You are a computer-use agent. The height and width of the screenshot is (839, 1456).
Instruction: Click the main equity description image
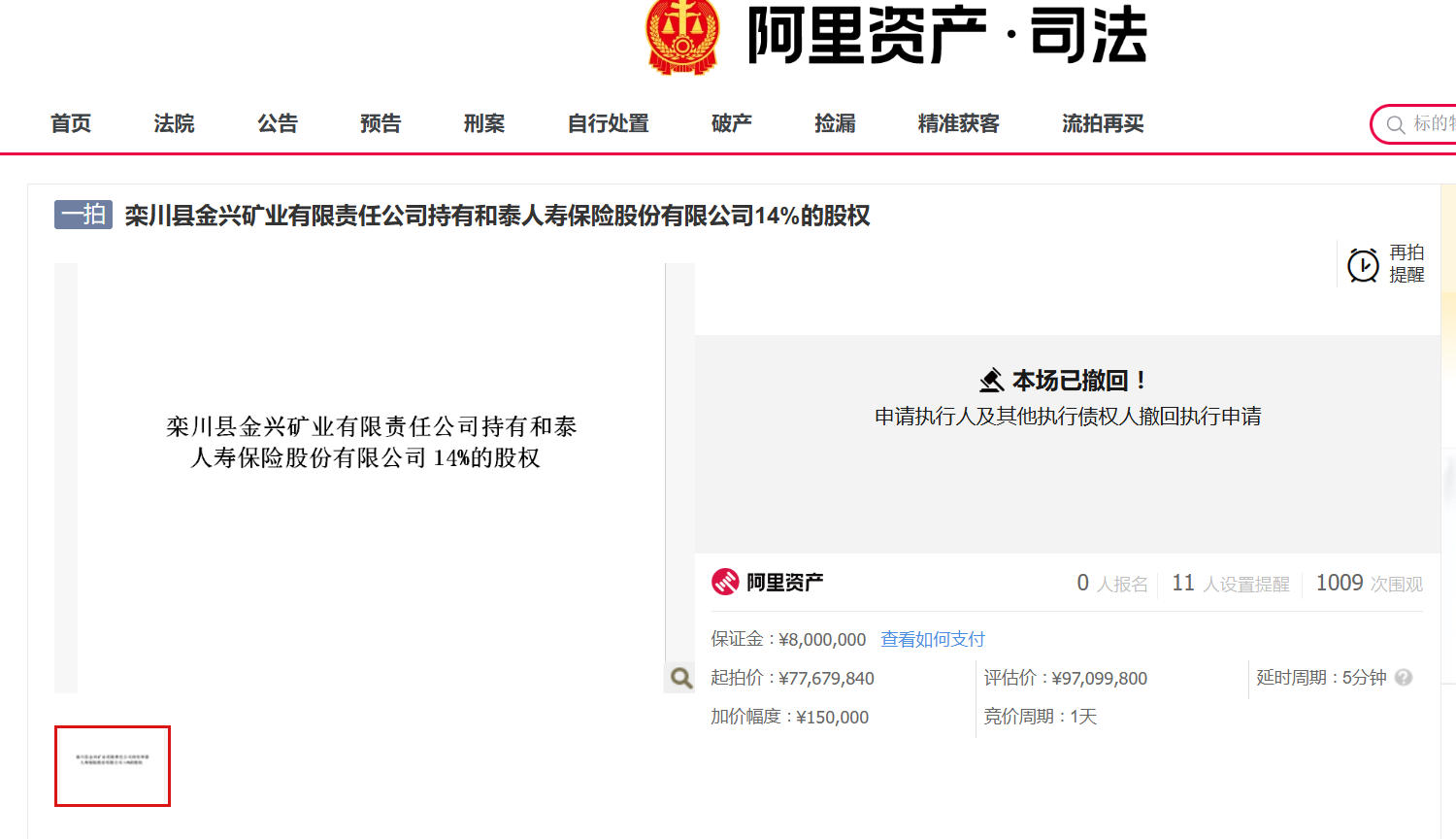click(x=372, y=478)
